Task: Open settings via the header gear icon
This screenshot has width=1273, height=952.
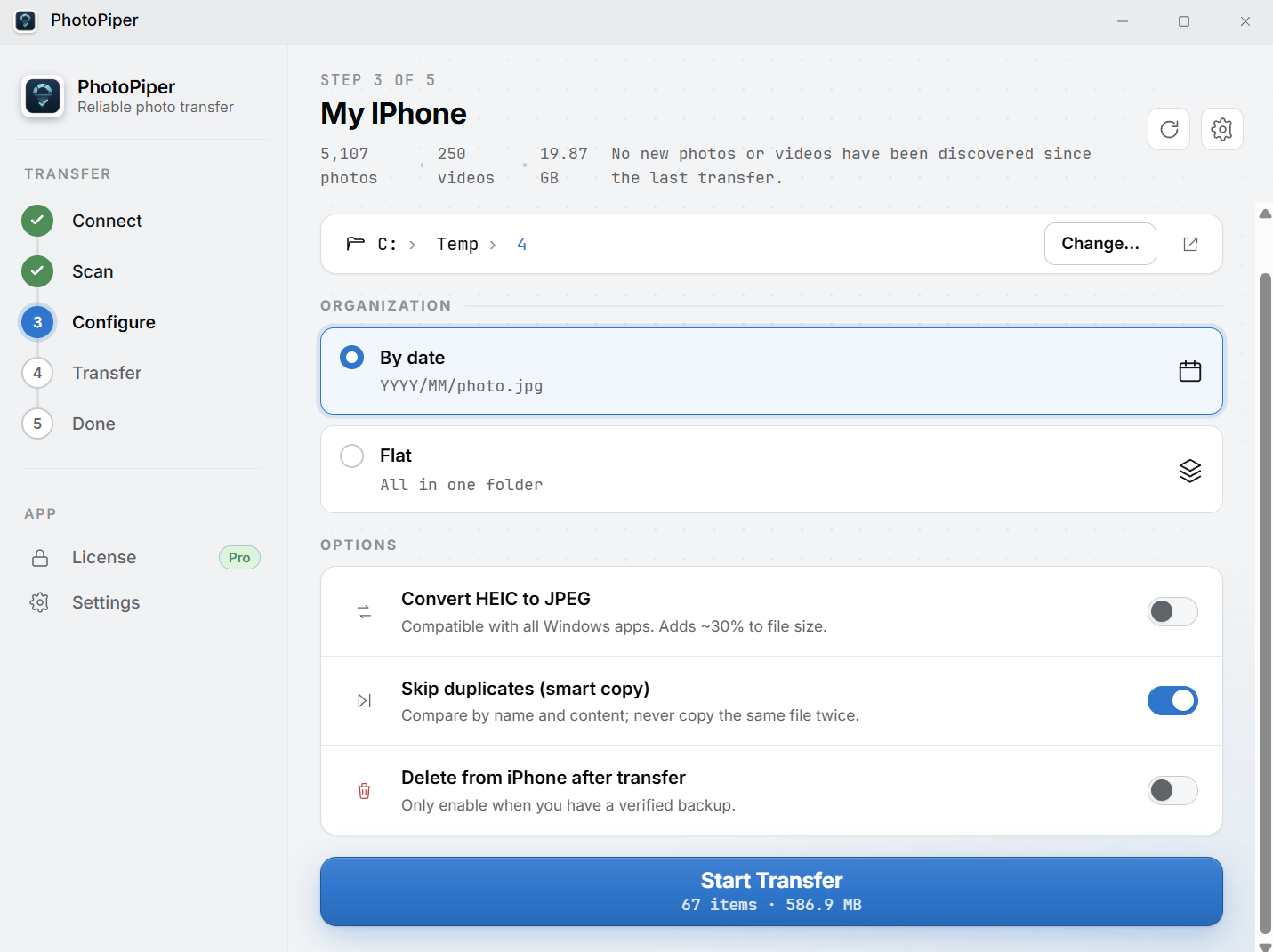Action: (1222, 129)
